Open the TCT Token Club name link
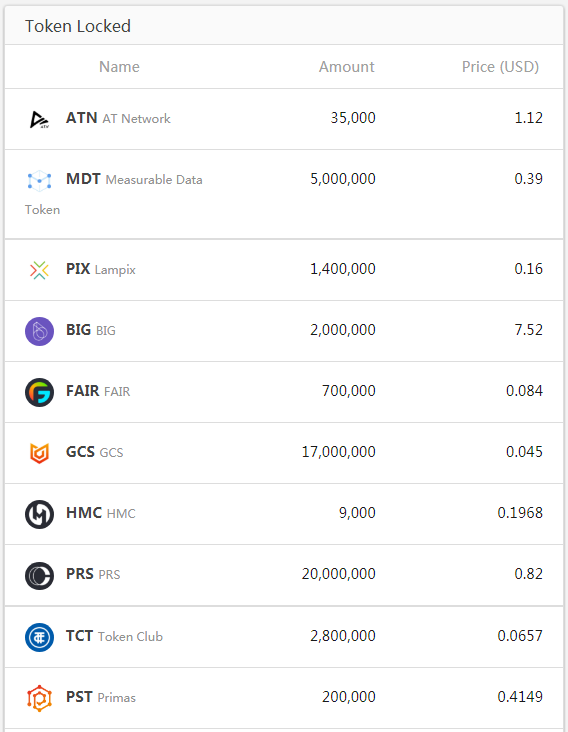Screen dimensions: 568x732 click(x=114, y=636)
